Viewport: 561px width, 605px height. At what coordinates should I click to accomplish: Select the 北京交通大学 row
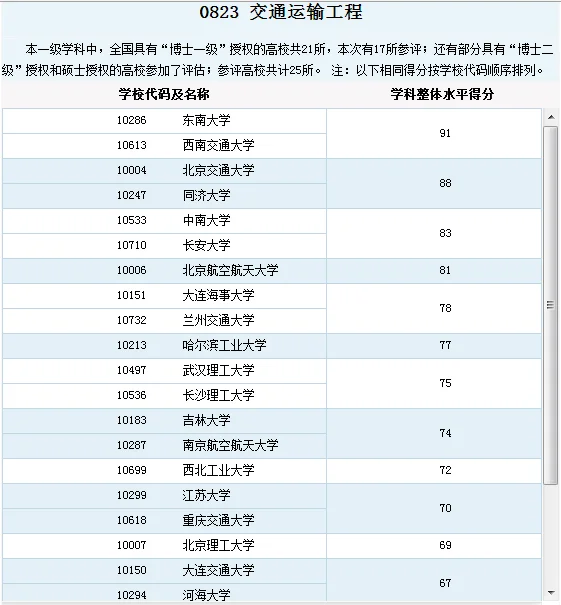tap(164, 171)
